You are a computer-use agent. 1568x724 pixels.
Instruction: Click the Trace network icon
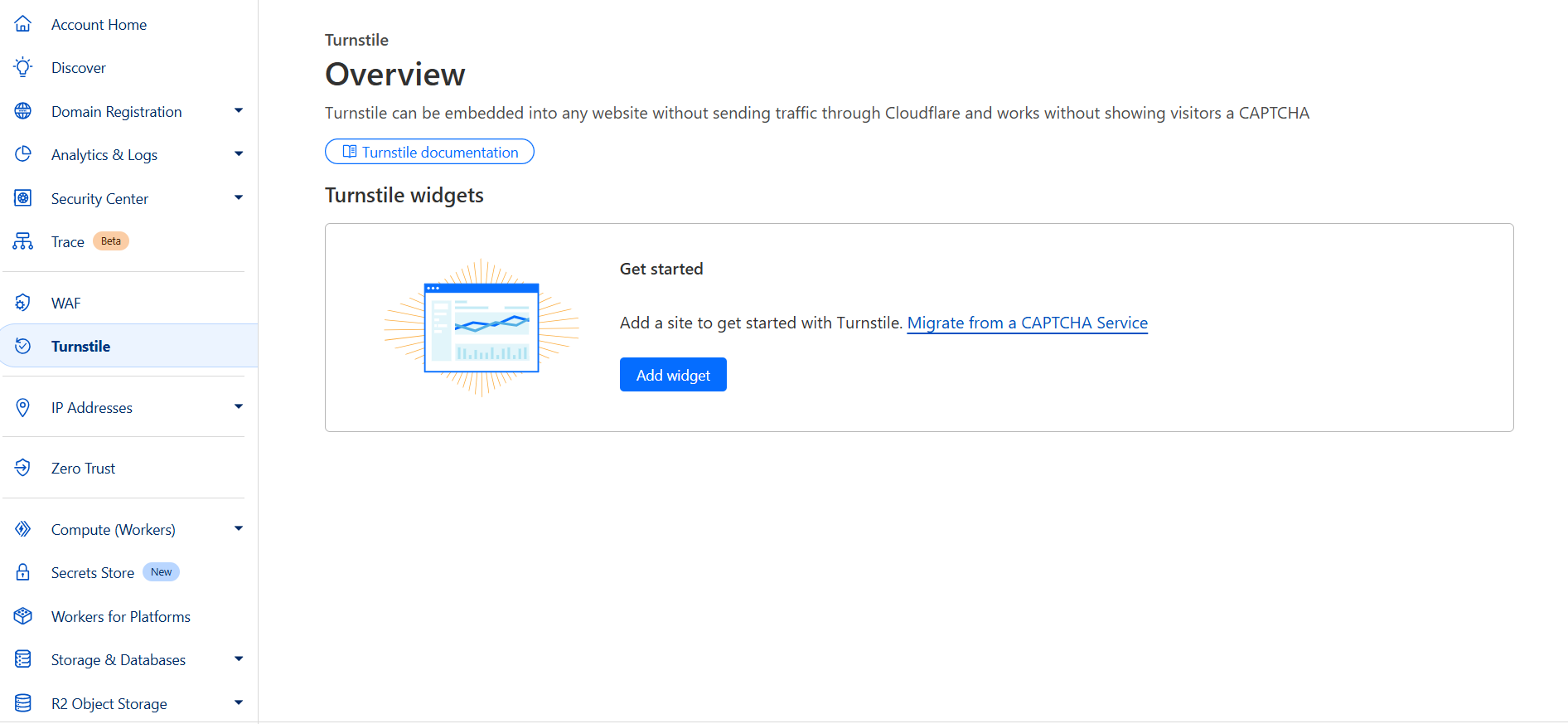[x=23, y=241]
